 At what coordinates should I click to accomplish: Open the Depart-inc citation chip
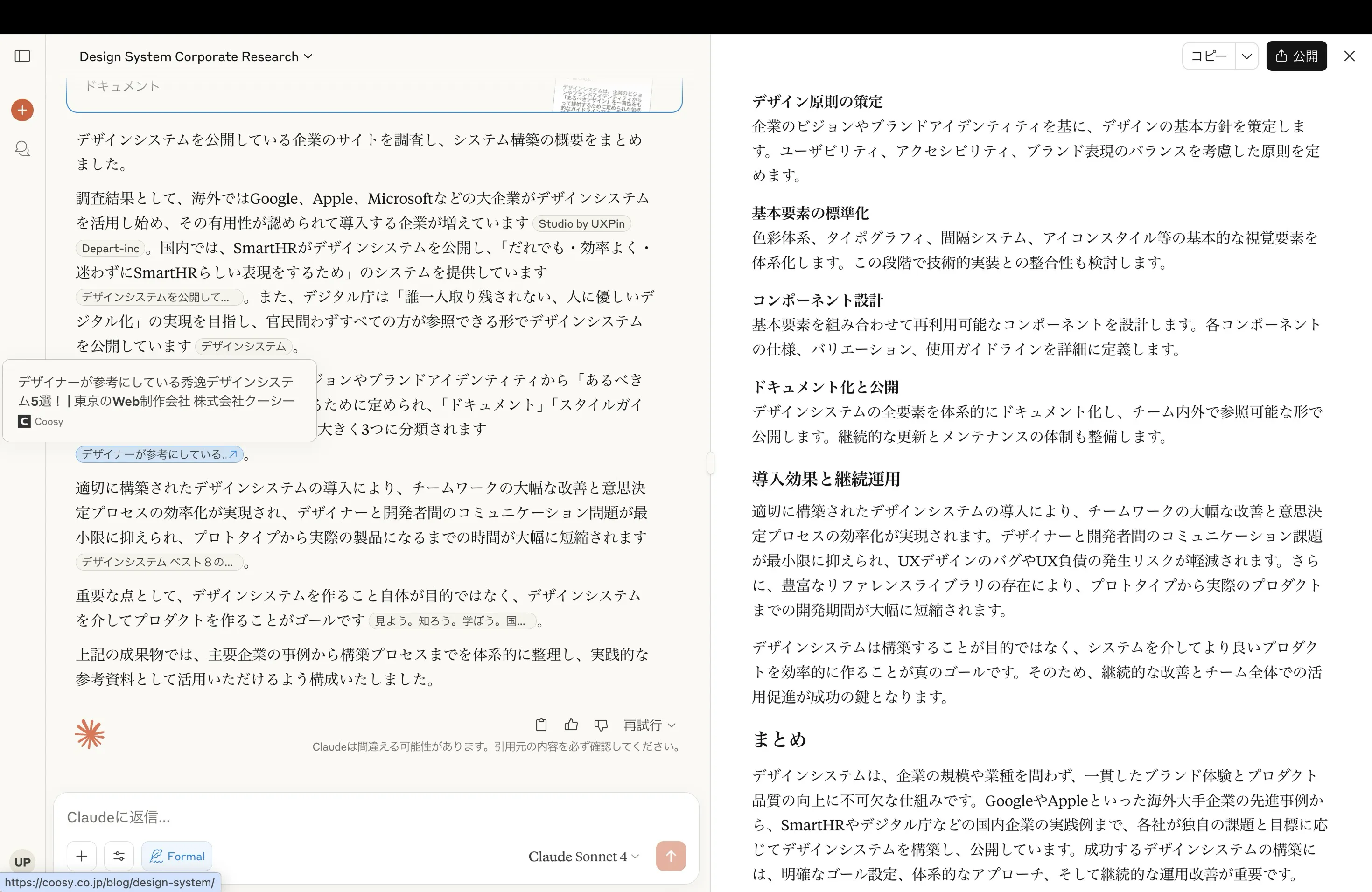coord(110,248)
